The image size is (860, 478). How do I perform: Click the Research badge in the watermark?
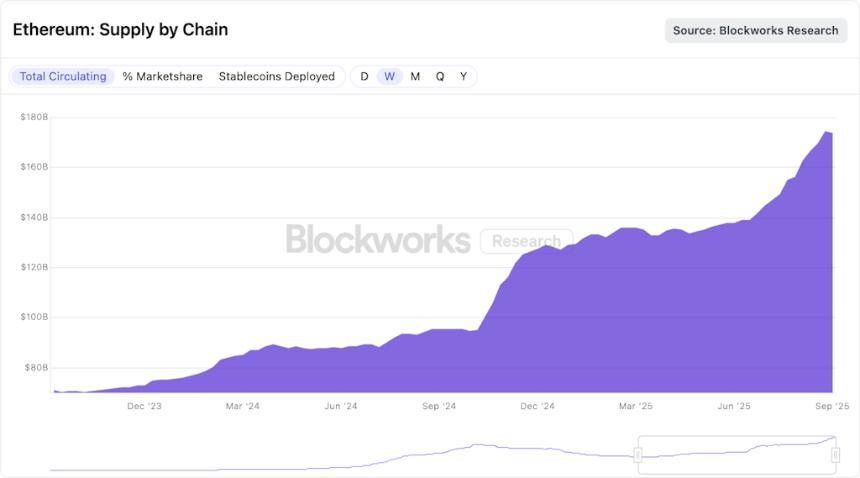coord(526,241)
